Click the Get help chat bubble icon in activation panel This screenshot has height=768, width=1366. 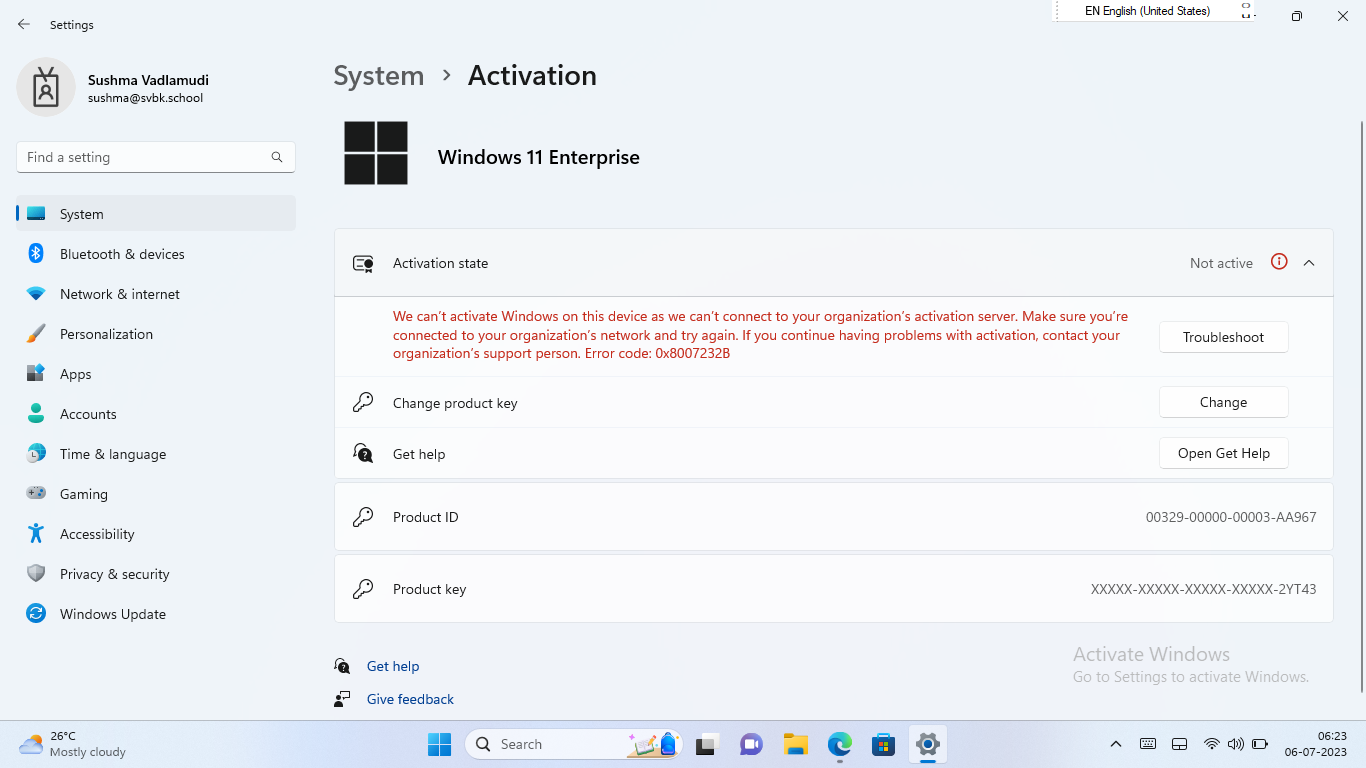363,453
